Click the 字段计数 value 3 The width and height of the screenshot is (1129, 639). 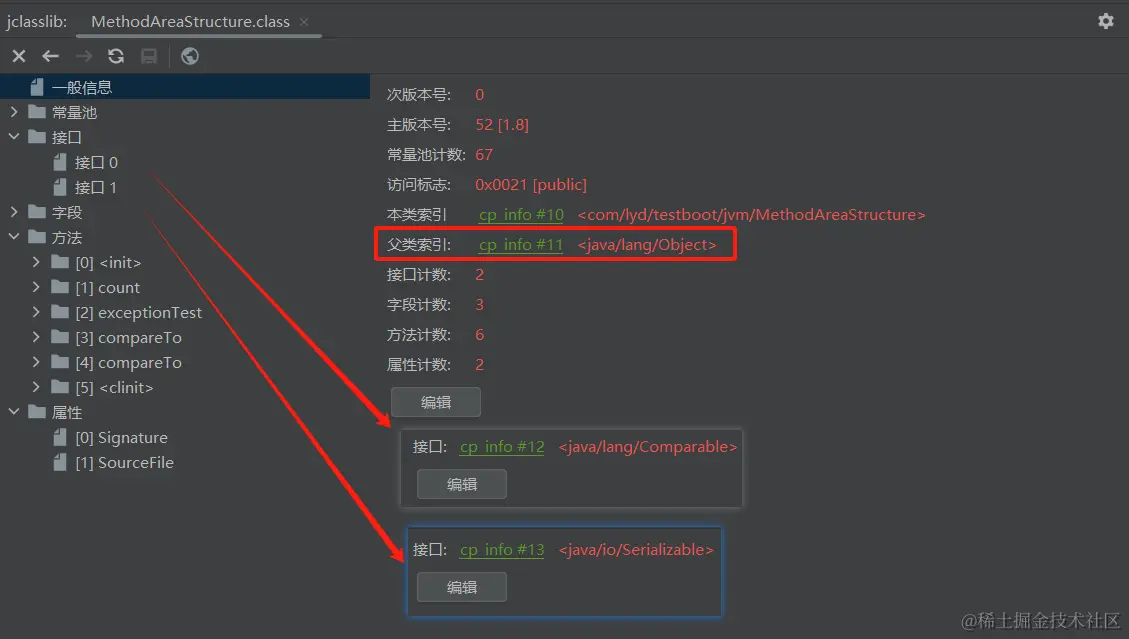point(480,305)
